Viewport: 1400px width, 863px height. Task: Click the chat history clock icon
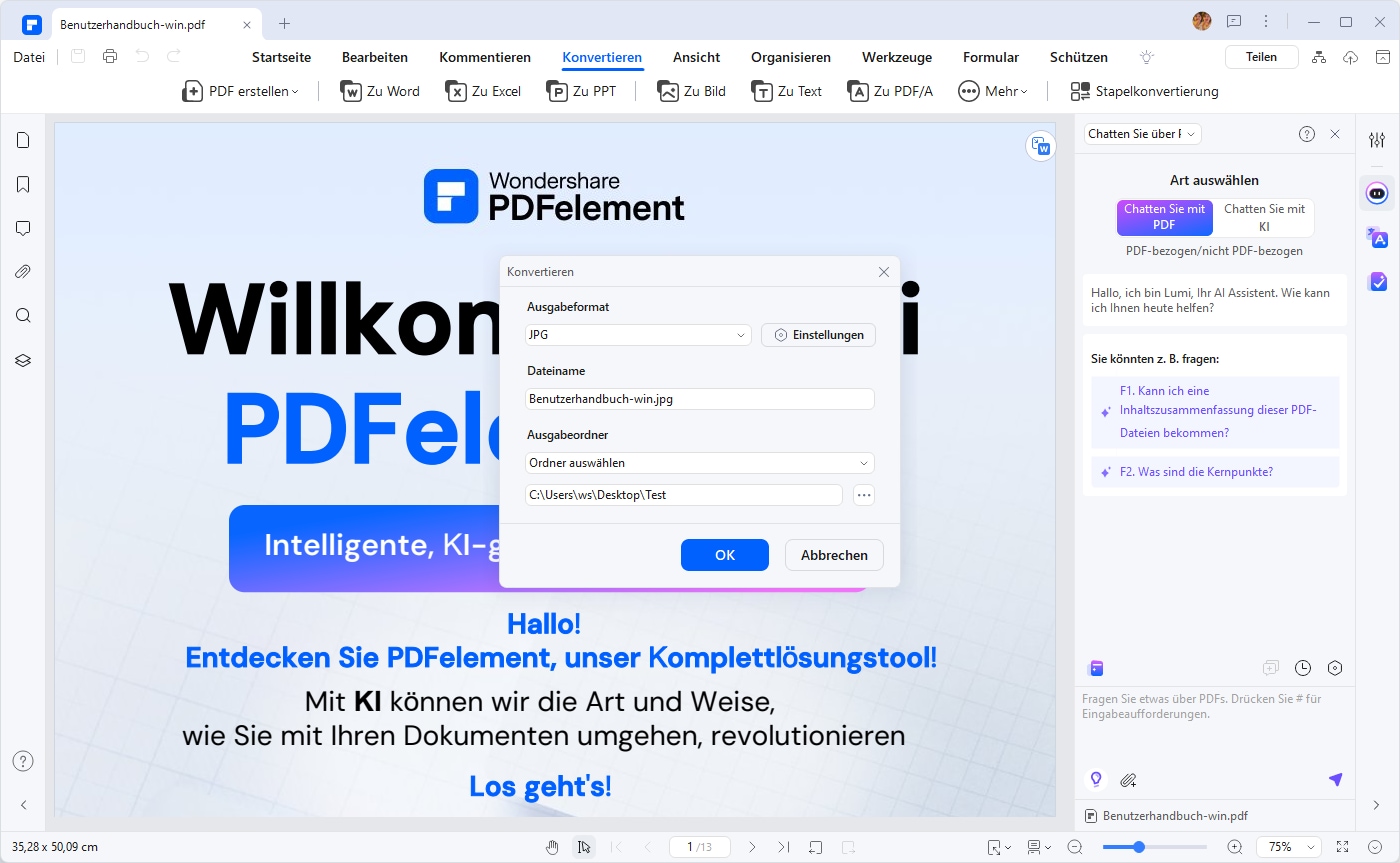tap(1303, 668)
